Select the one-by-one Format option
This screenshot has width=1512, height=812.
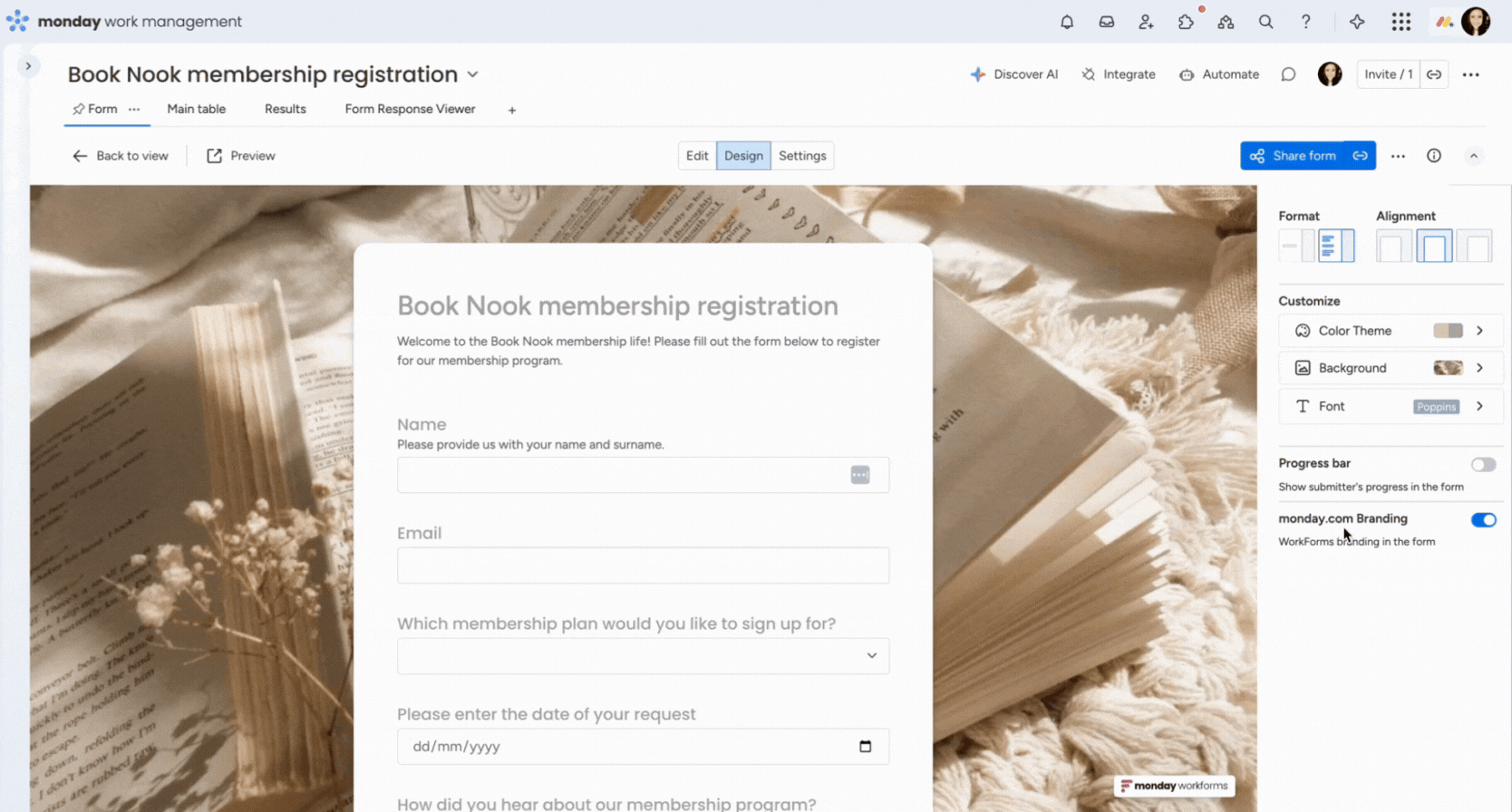(x=1297, y=246)
